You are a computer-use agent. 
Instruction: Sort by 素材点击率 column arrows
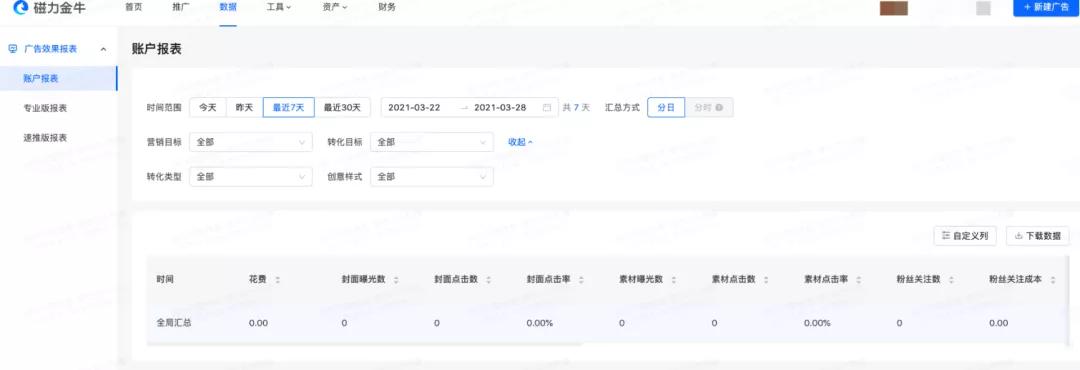(x=858, y=280)
